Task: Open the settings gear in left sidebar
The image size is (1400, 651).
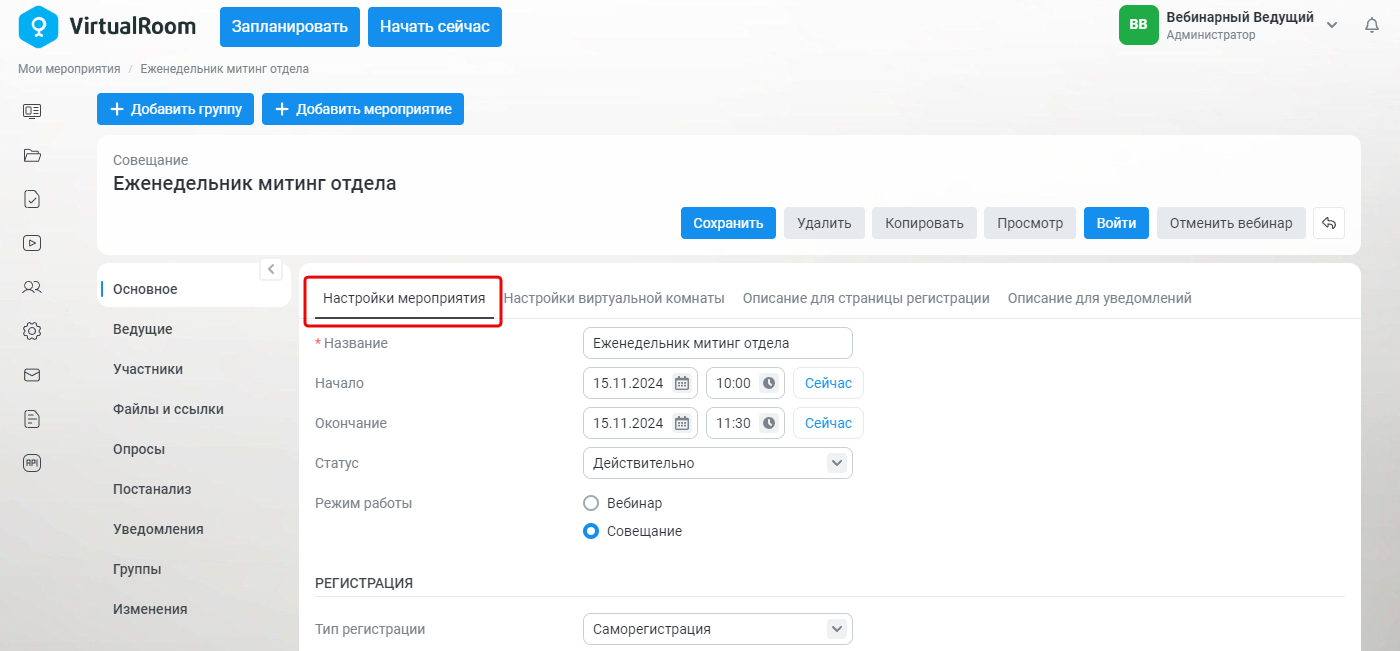Action: tap(32, 331)
